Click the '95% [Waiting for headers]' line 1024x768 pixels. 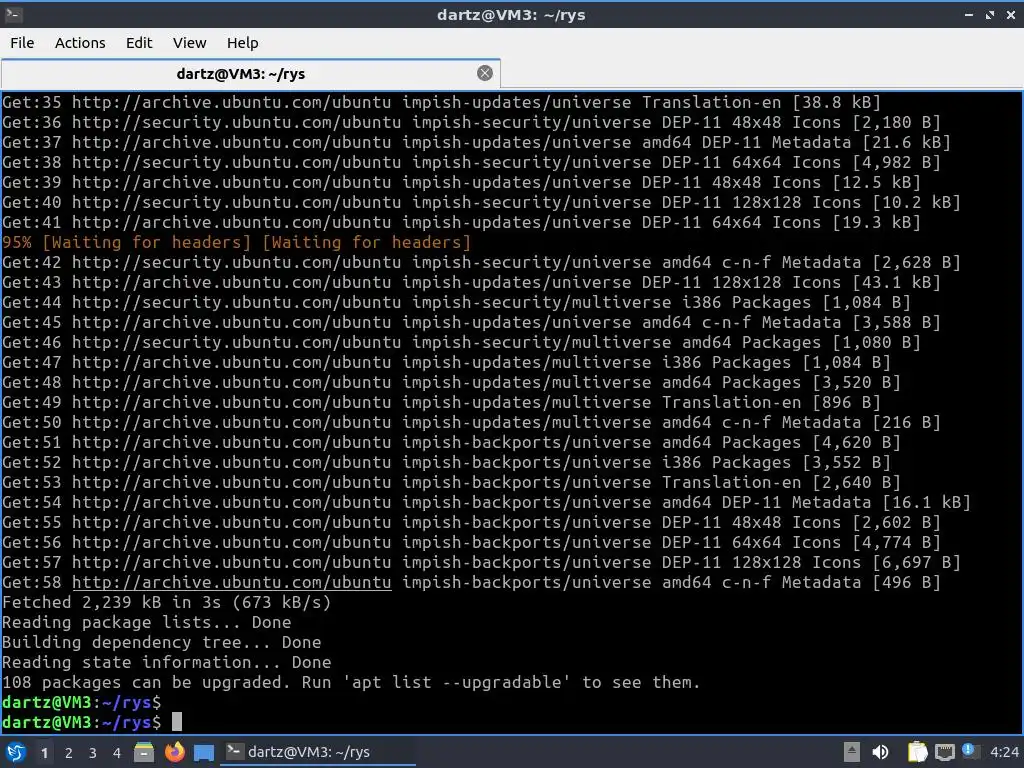pos(236,242)
